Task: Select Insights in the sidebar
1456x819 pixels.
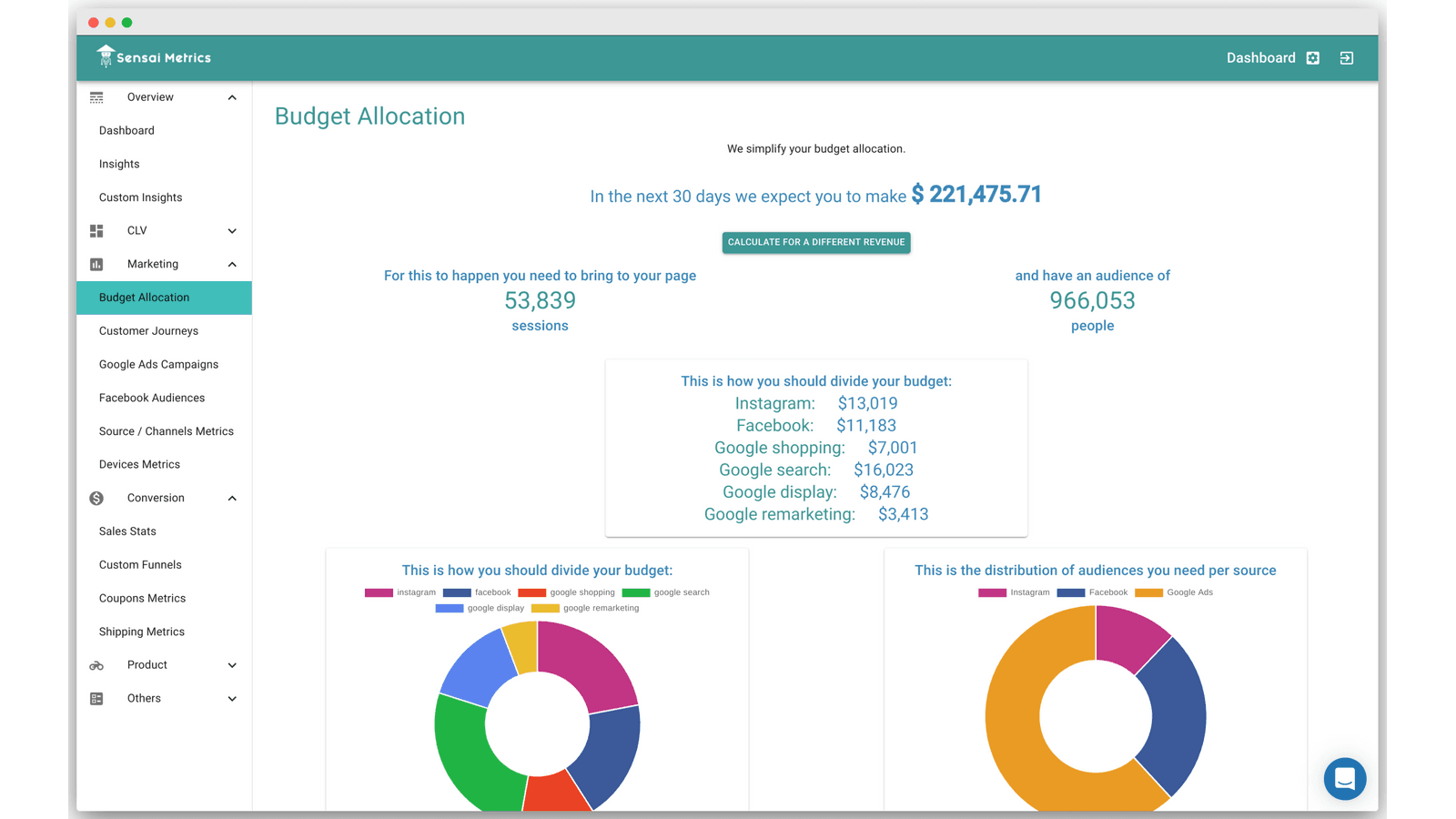Action: [119, 164]
